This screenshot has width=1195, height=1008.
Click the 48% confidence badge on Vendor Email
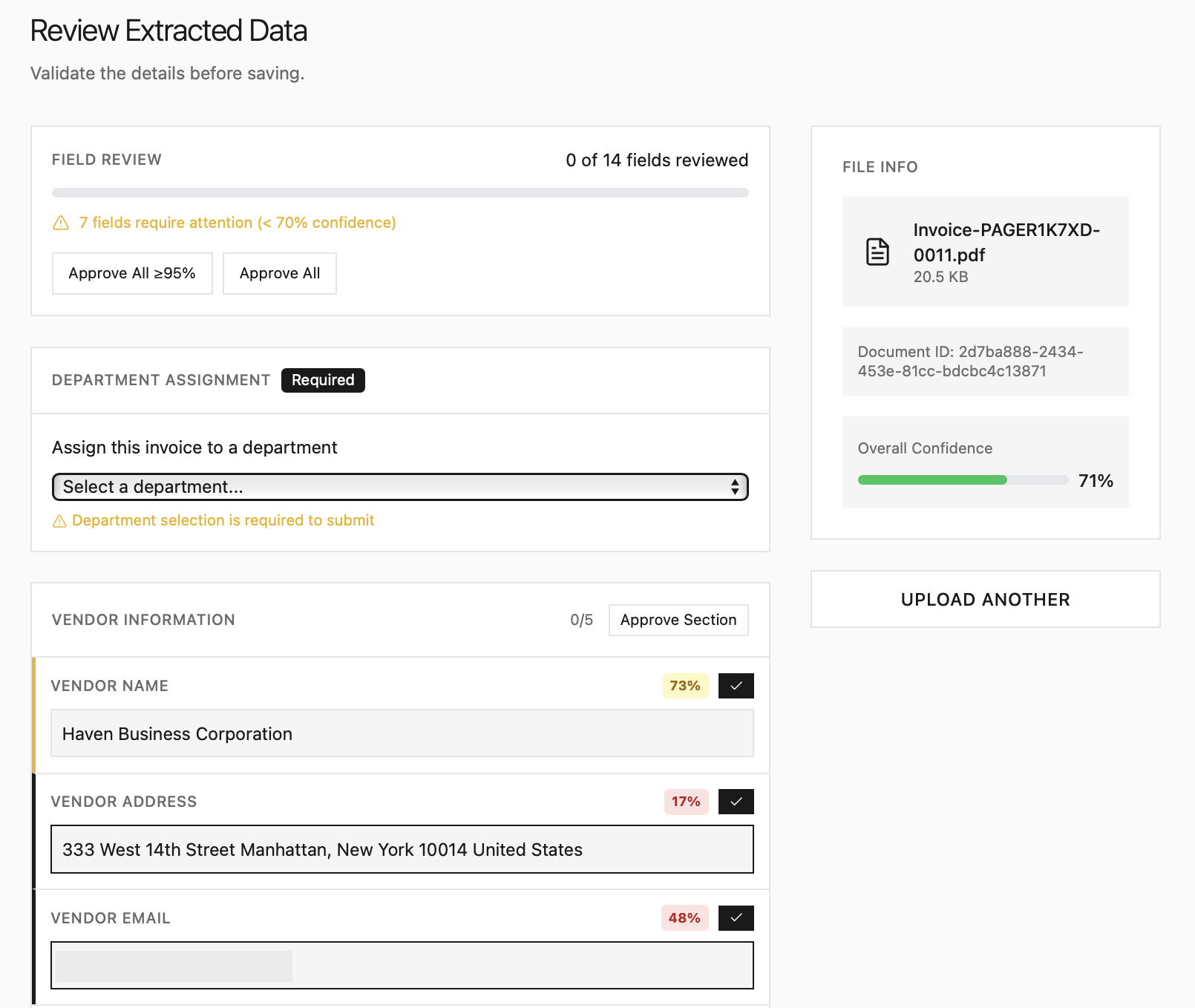tap(684, 918)
